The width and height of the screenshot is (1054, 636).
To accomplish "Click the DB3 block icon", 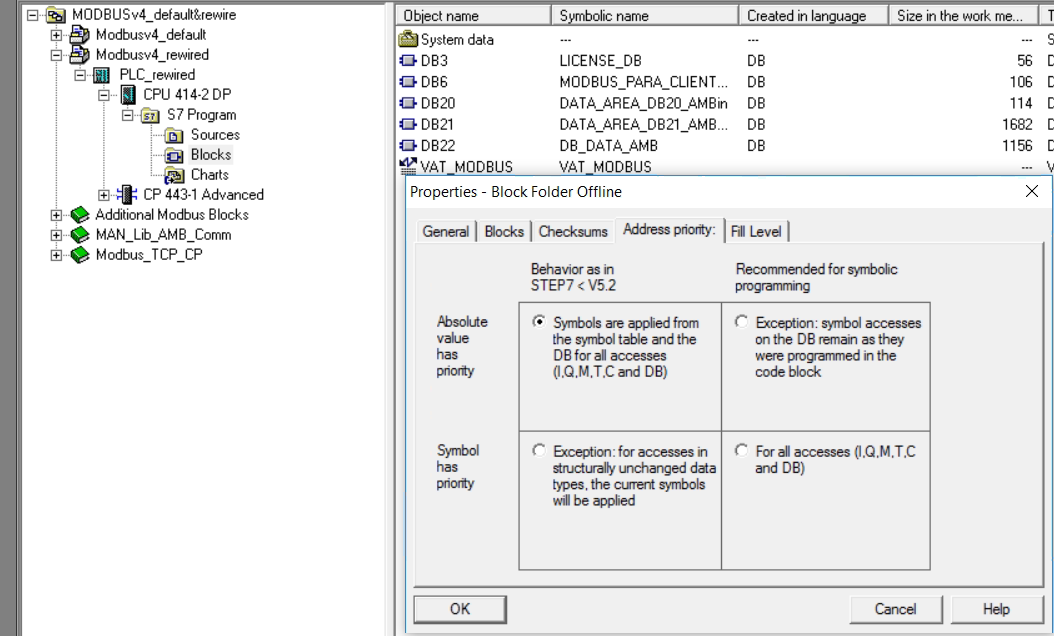I will (x=408, y=61).
